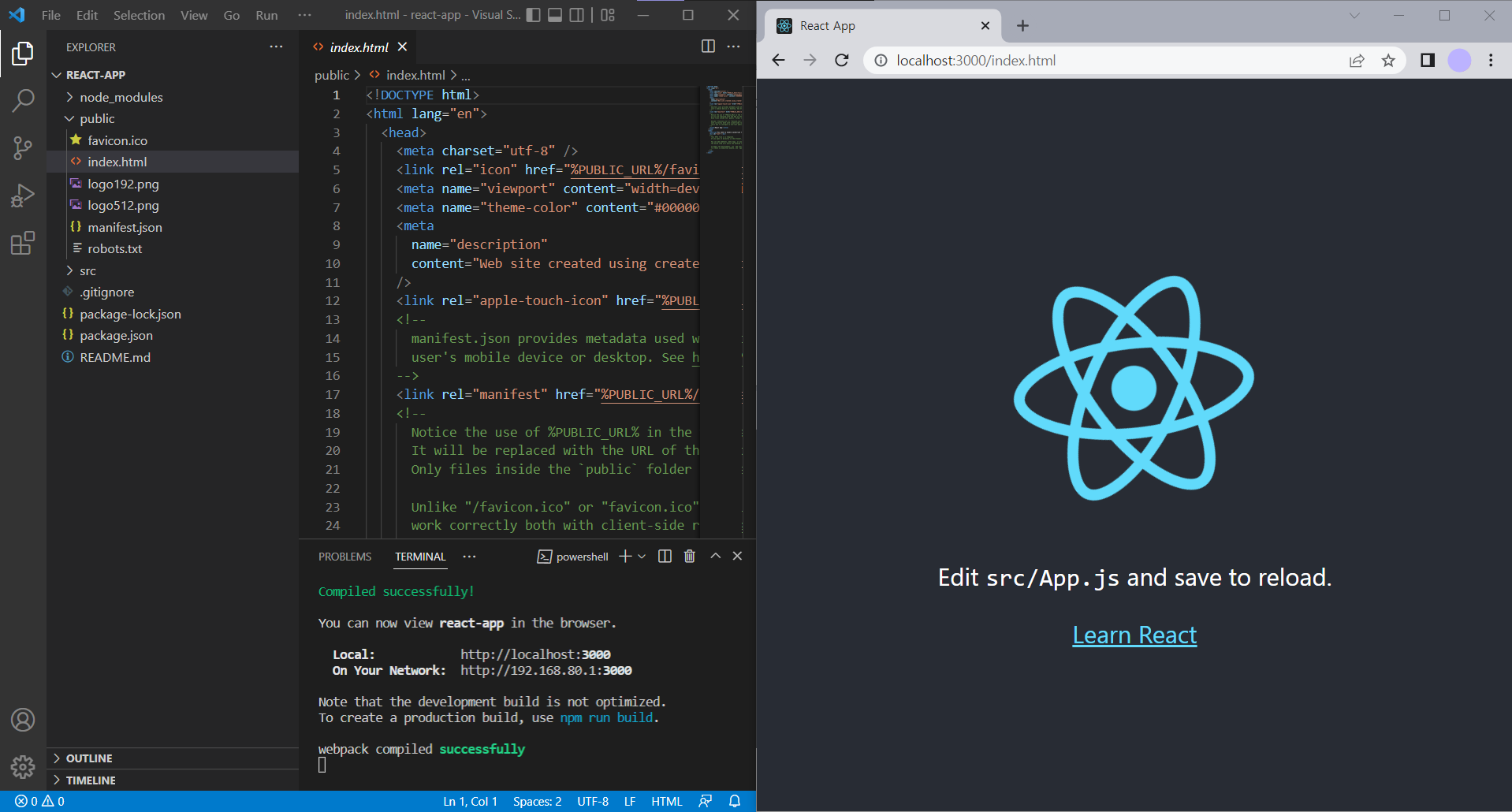
Task: Click errors and warnings status bar item
Action: [39, 801]
